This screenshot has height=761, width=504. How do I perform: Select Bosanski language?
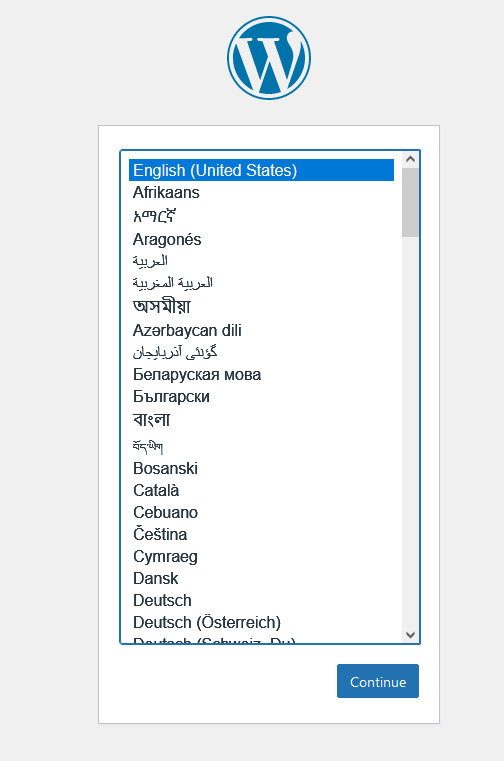tap(261, 468)
